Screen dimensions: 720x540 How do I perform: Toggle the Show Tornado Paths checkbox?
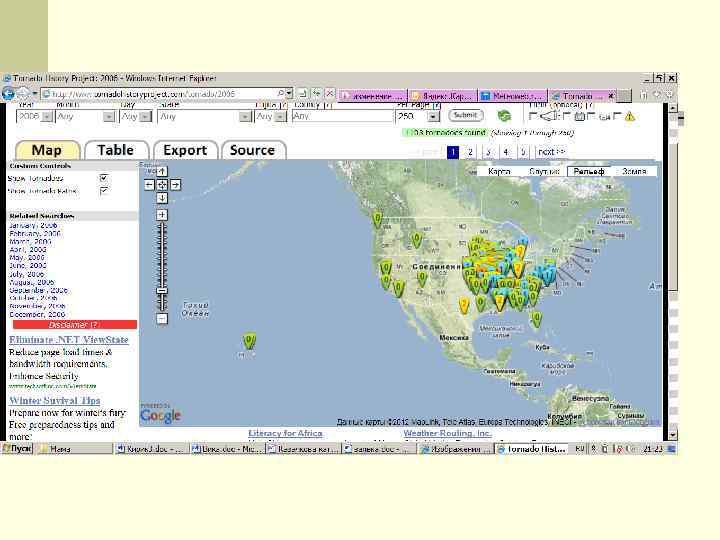click(x=104, y=190)
